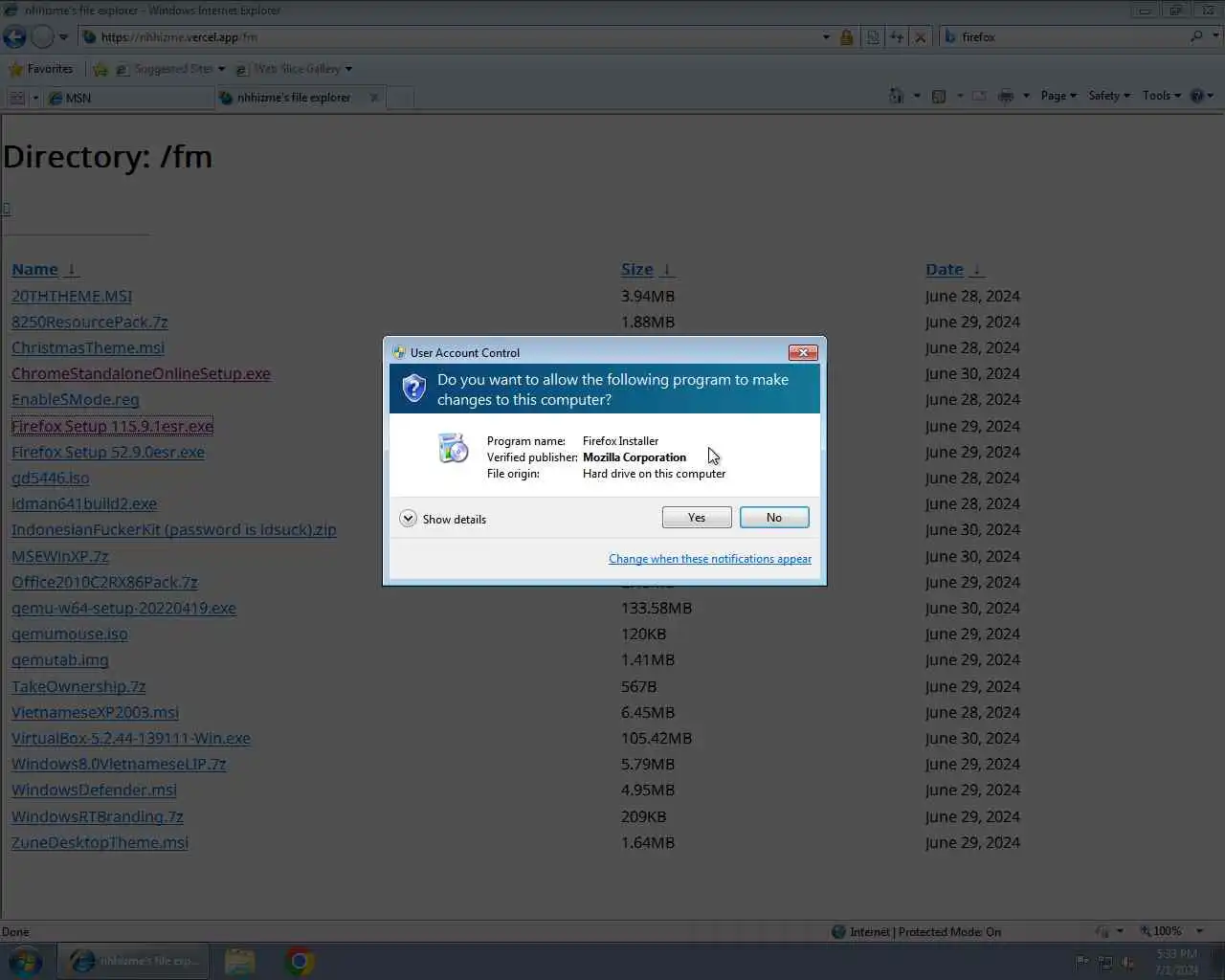Image resolution: width=1225 pixels, height=980 pixels.
Task: Click the IE Forward arrow button
Action: [x=42, y=37]
